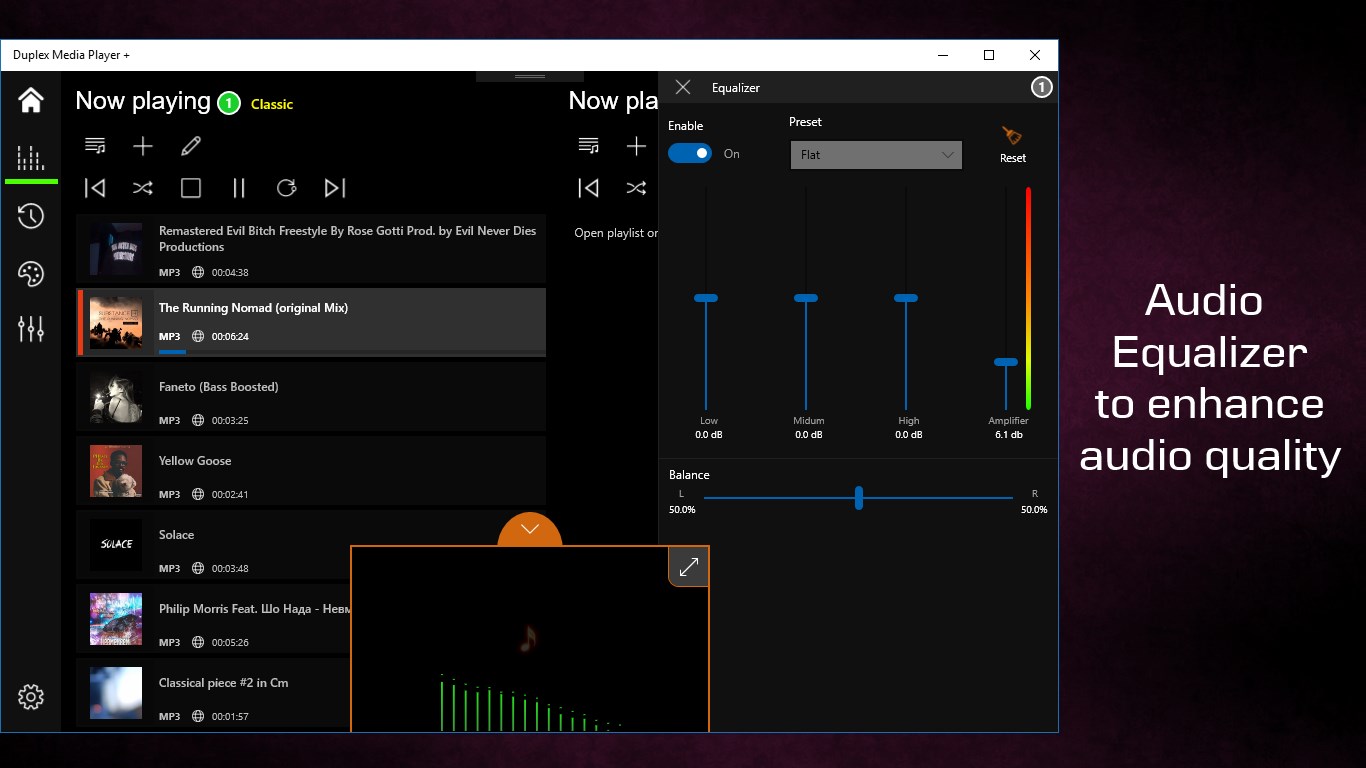Open the playlist icon in second player
Image resolution: width=1366 pixels, height=768 pixels.
[x=589, y=146]
